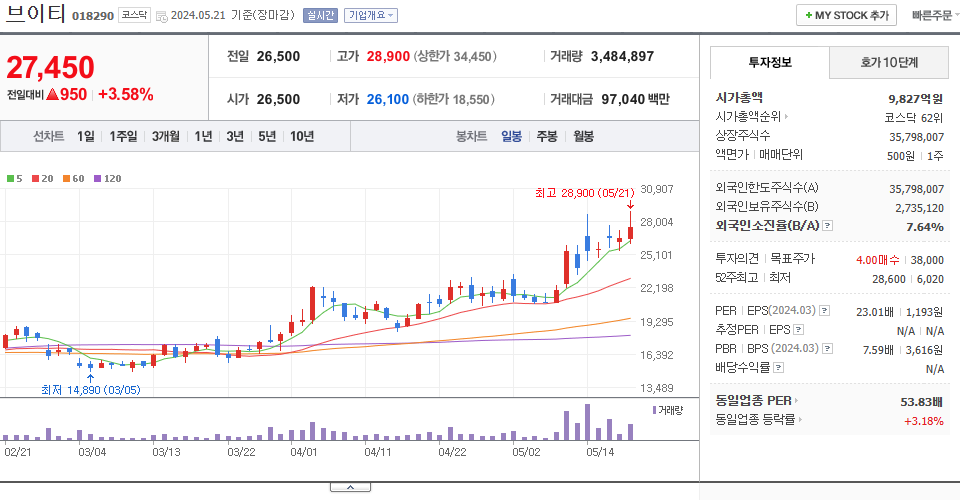Click the 시가총액 value 9,827억원
The image size is (960, 500).
pyautogui.click(x=915, y=99)
